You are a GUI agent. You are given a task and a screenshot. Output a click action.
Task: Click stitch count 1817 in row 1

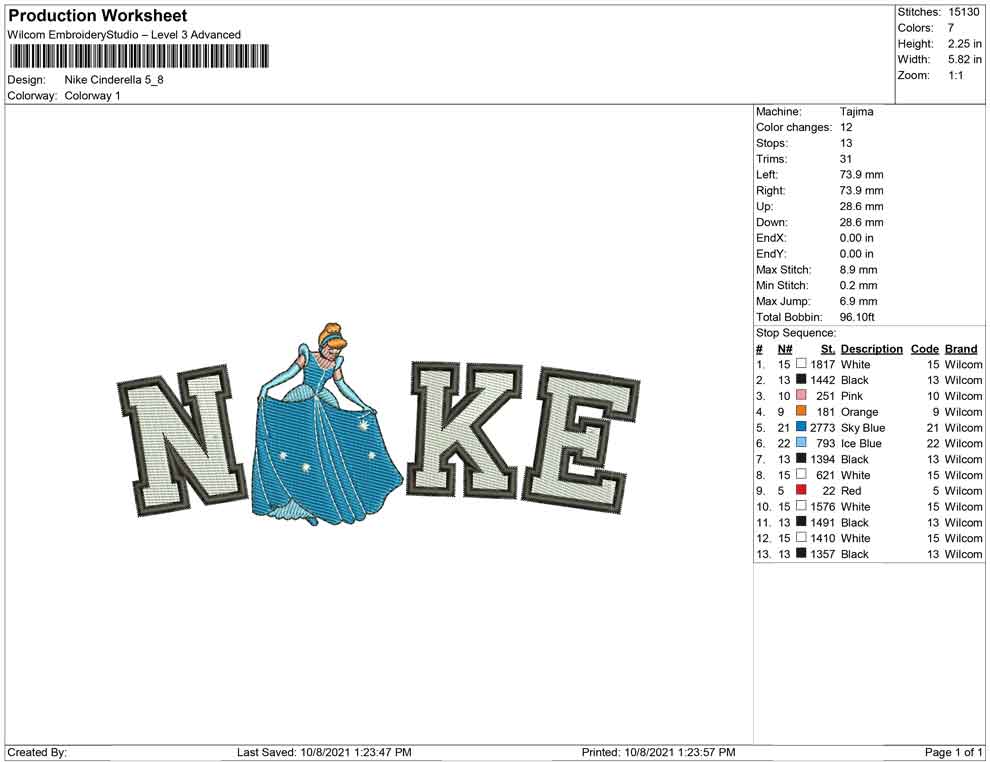coord(823,365)
